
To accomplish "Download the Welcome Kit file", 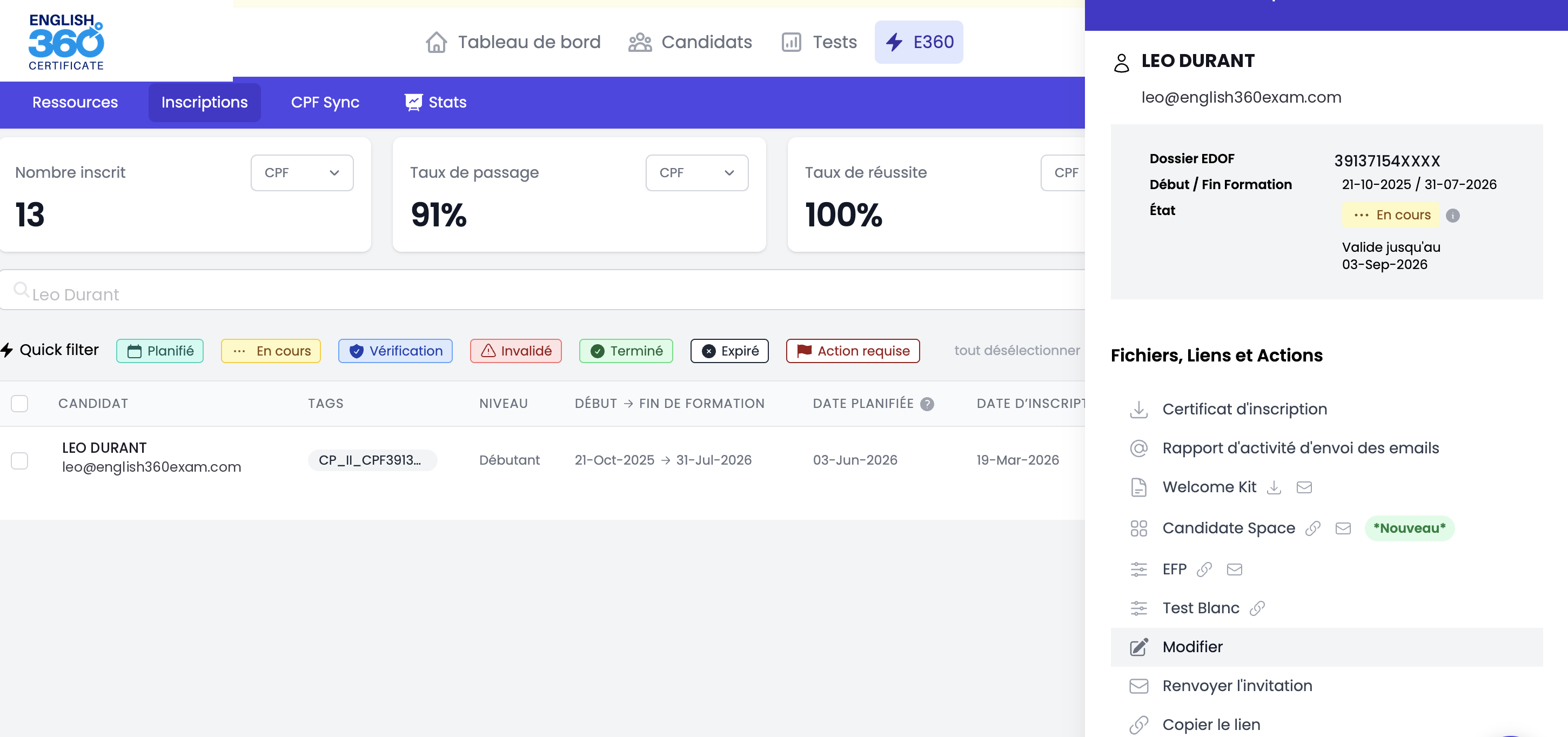I will (x=1274, y=487).
